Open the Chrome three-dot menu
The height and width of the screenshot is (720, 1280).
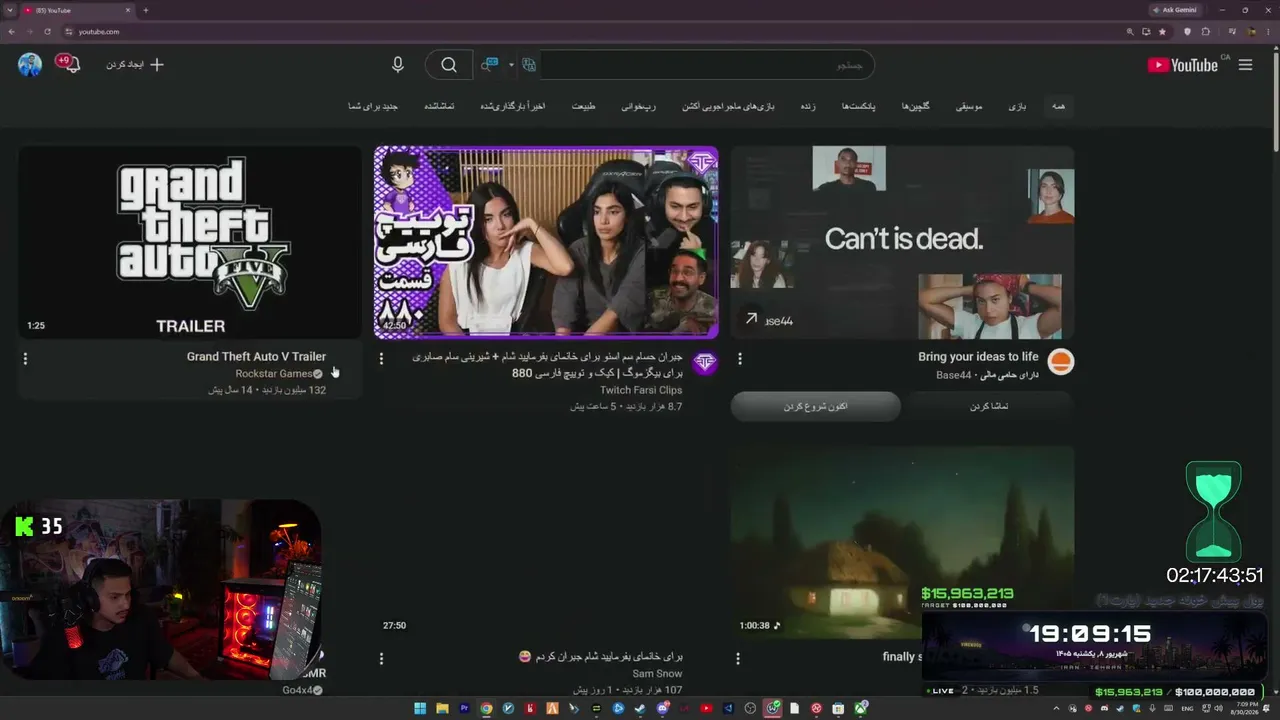click(x=1269, y=31)
